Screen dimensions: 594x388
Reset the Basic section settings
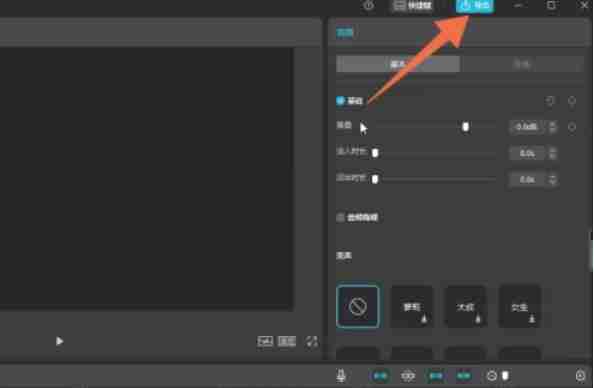[550, 101]
